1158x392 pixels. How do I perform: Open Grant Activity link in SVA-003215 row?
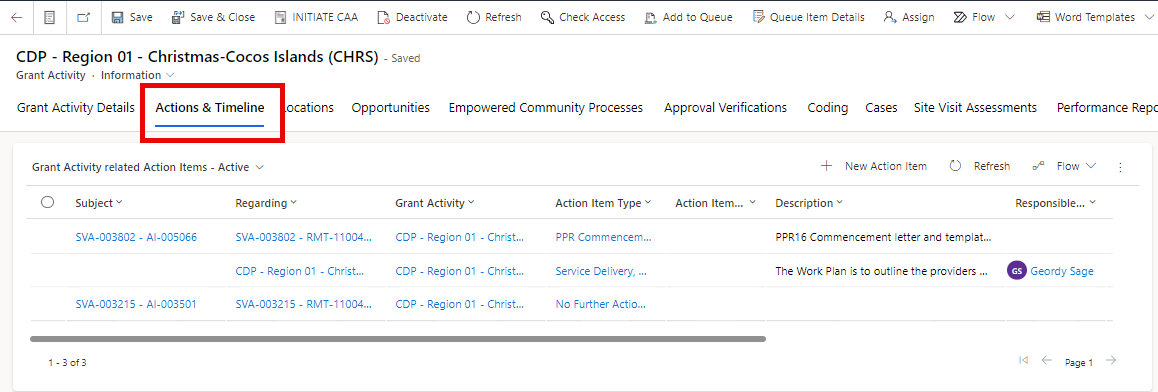point(459,303)
